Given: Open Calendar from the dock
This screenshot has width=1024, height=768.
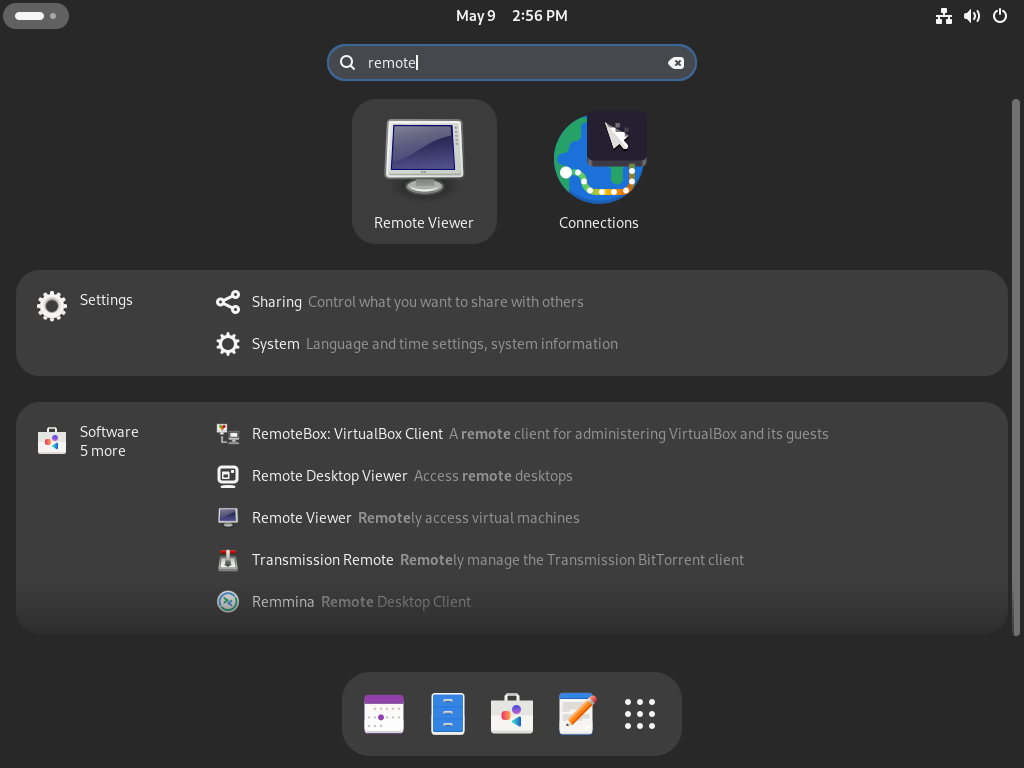Looking at the screenshot, I should [384, 714].
